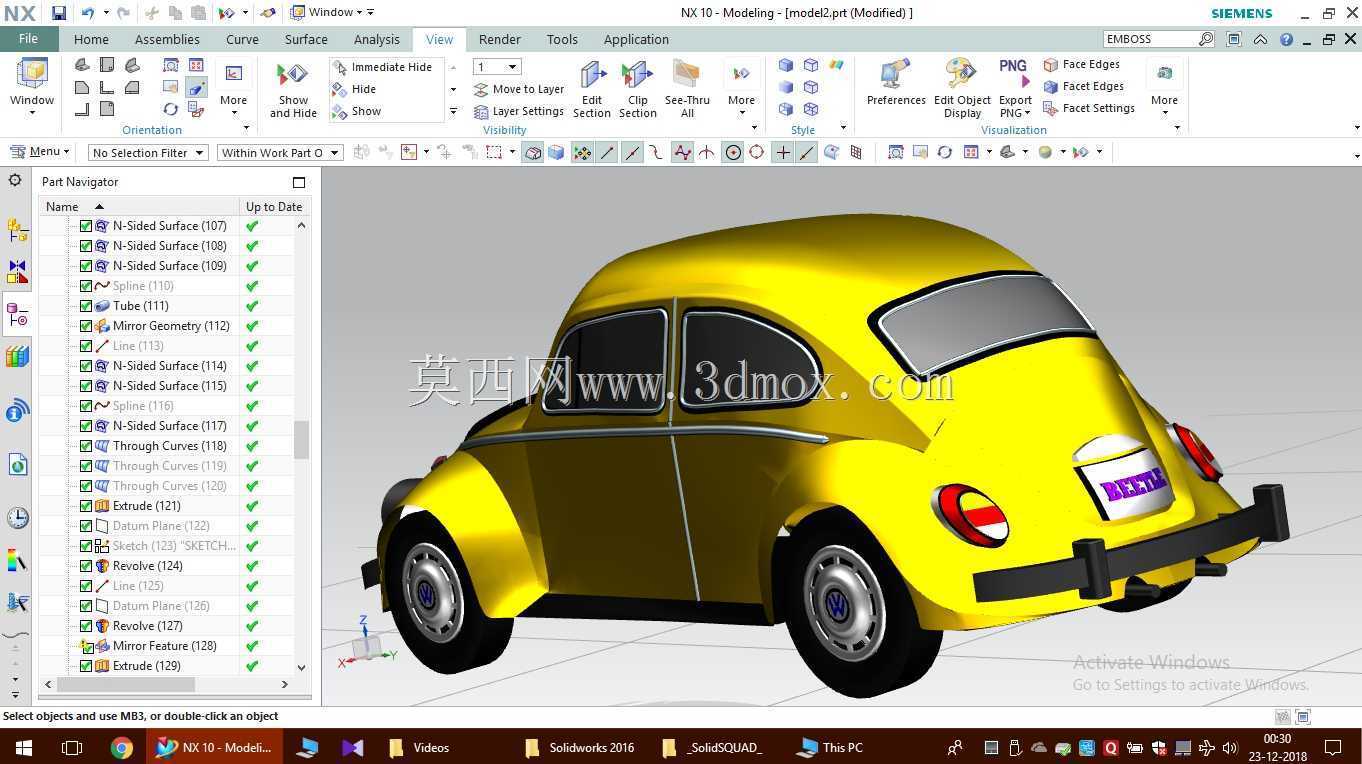Sort by the Name column header
This screenshot has height=764, width=1362.
point(139,206)
